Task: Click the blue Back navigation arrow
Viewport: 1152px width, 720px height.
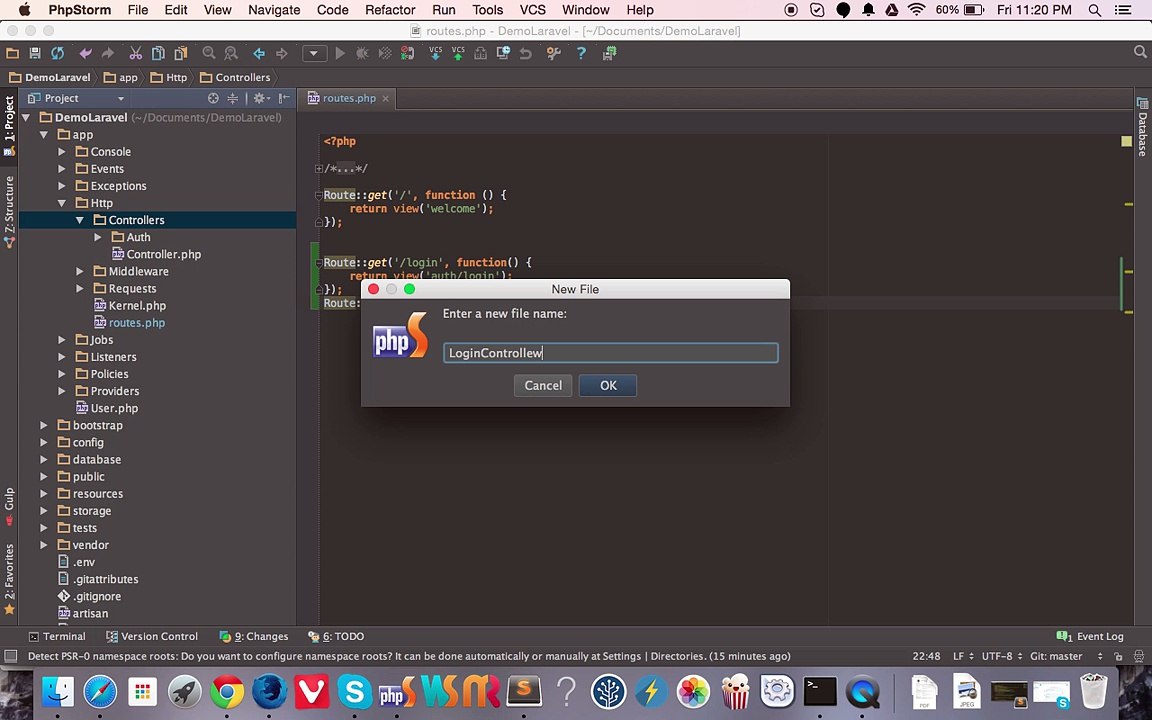Action: 259,53
